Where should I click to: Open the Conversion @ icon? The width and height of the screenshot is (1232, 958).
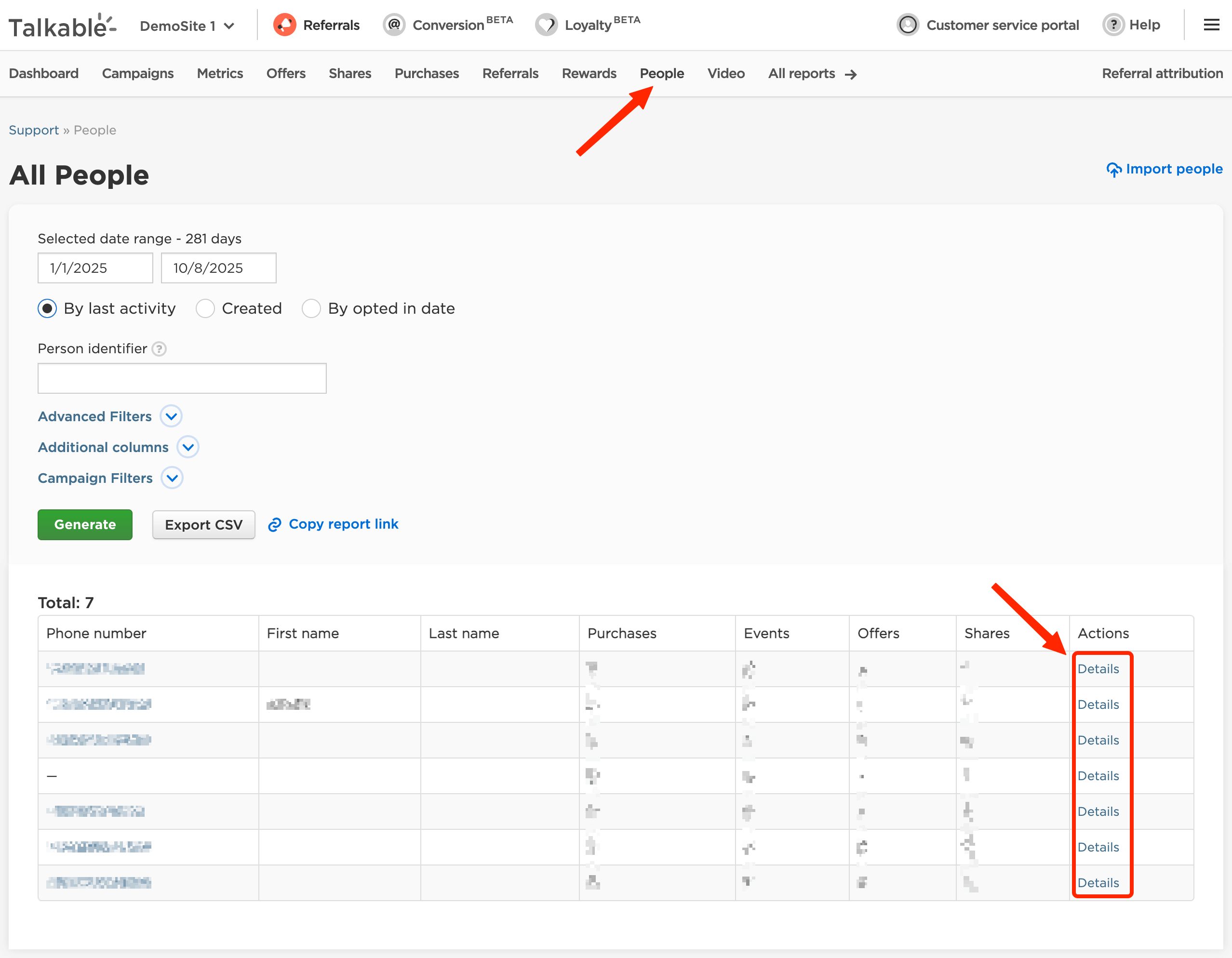click(394, 25)
